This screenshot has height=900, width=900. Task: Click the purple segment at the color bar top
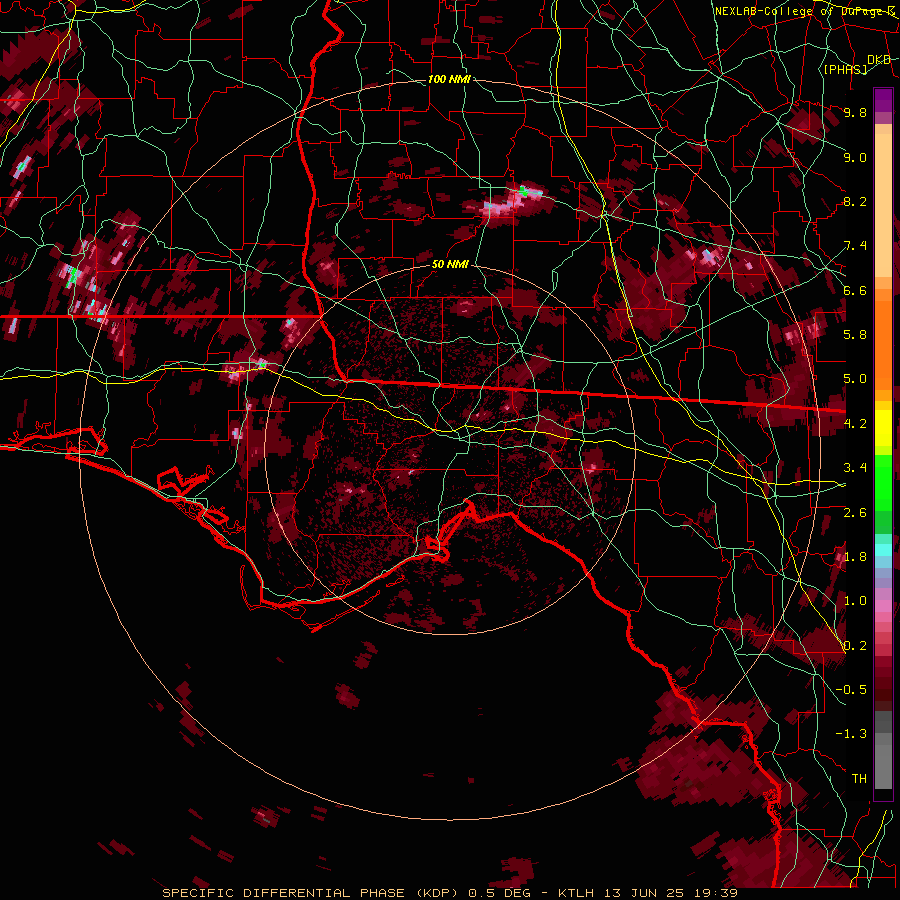pyautogui.click(x=883, y=100)
